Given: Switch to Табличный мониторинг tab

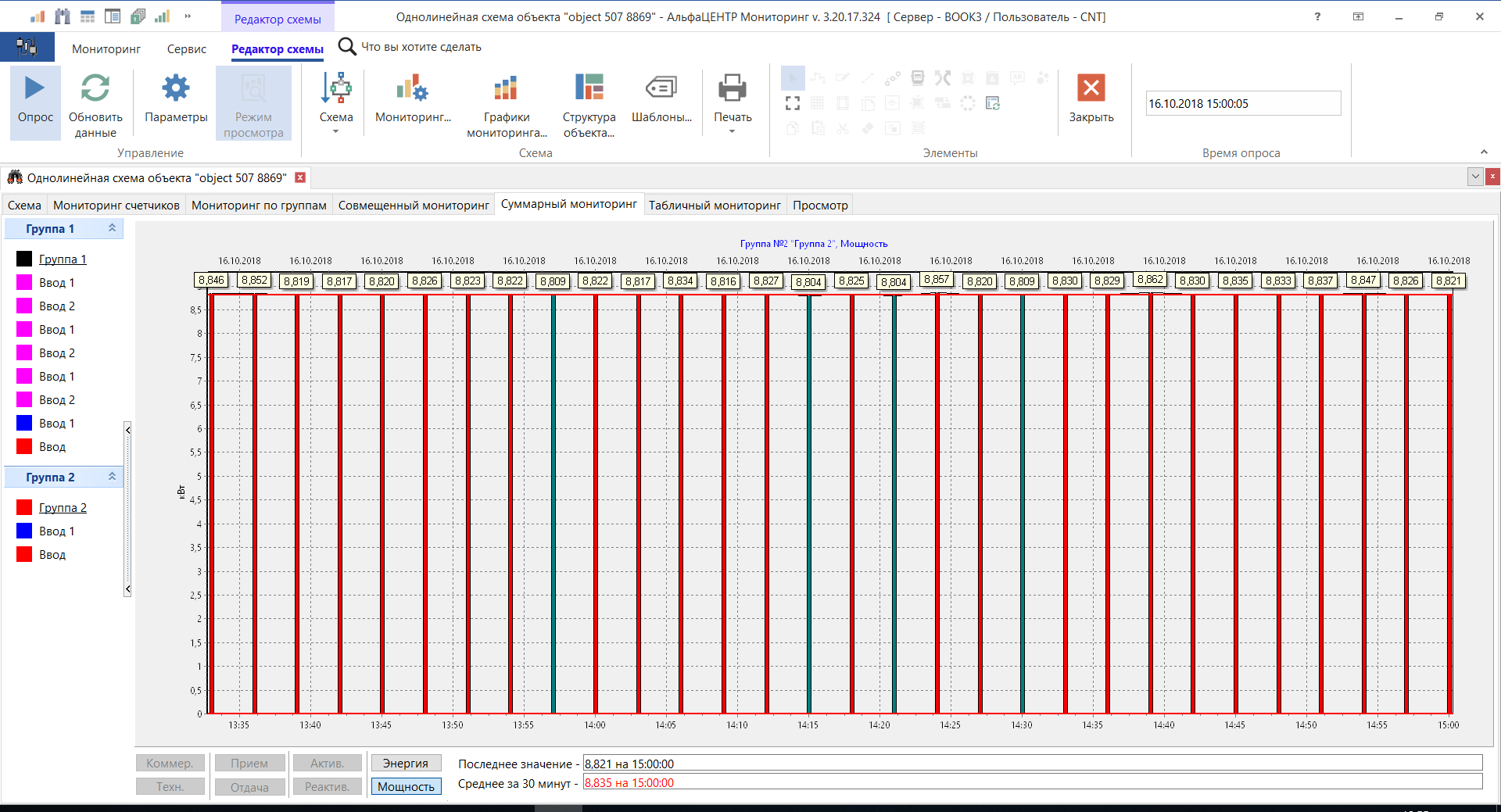Looking at the screenshot, I should (715, 206).
